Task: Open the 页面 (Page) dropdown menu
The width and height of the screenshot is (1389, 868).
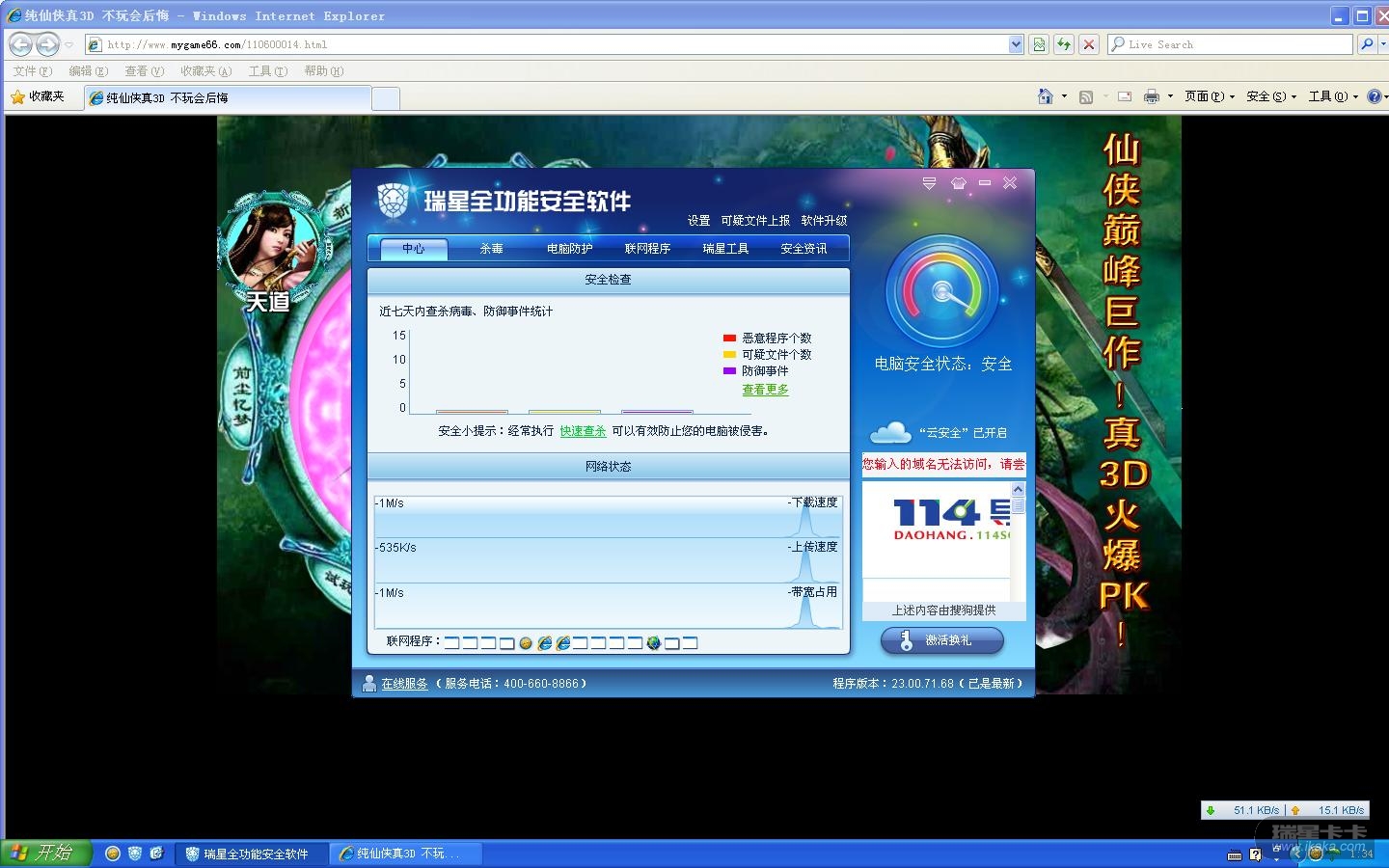Action: coord(1209,96)
